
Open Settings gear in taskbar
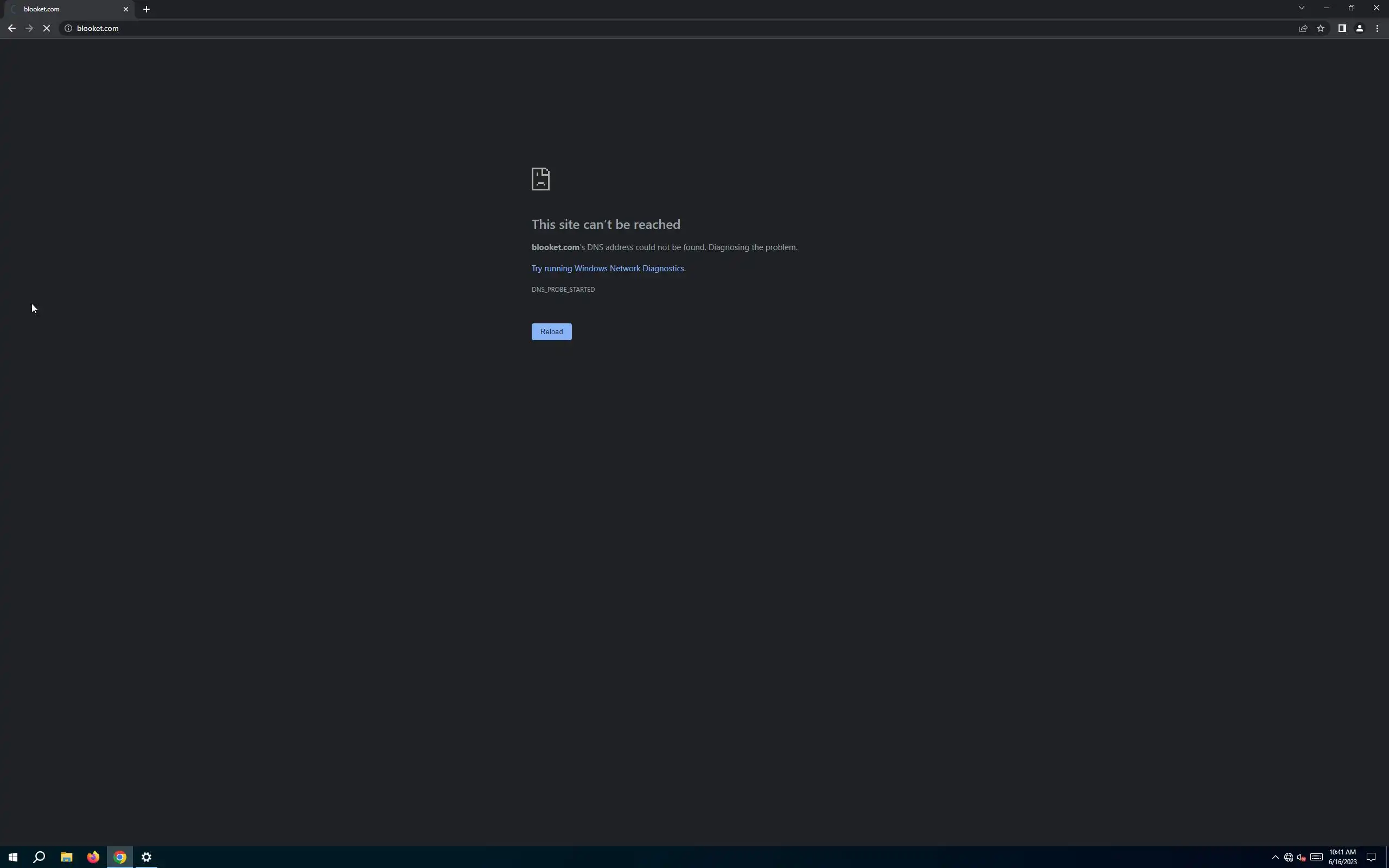(x=146, y=857)
